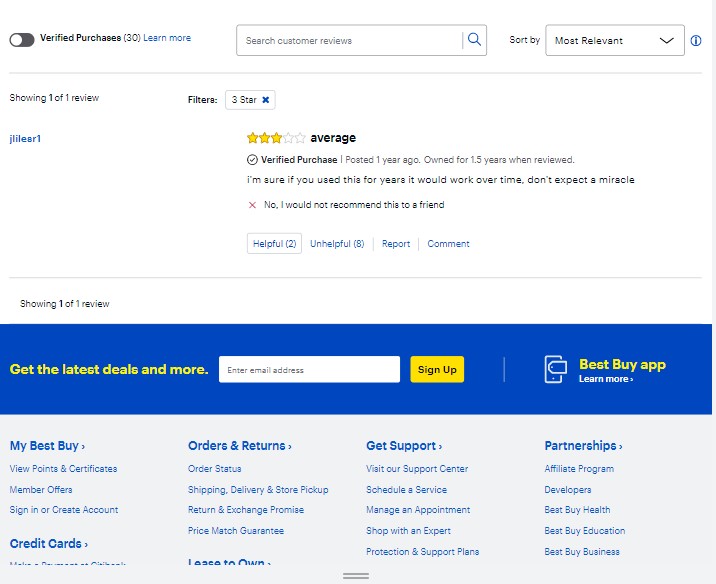Open Developers link

[x=568, y=489]
